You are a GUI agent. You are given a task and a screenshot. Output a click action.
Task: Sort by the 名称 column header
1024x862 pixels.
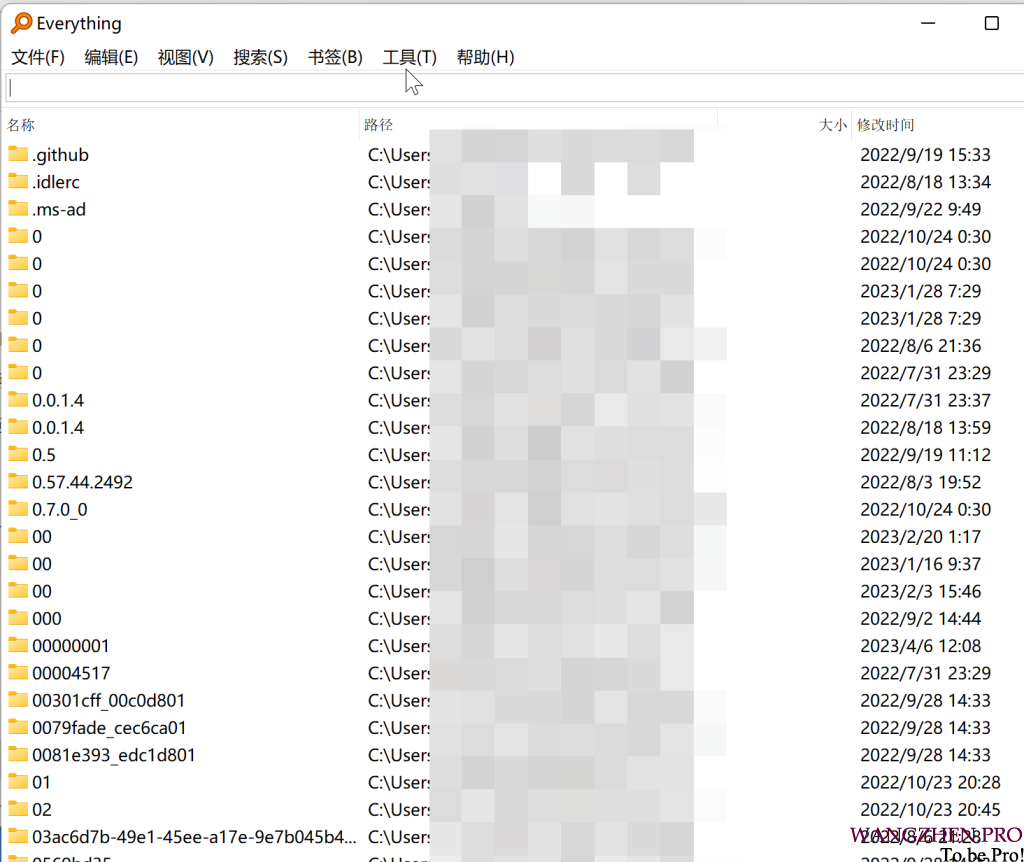tap(21, 125)
